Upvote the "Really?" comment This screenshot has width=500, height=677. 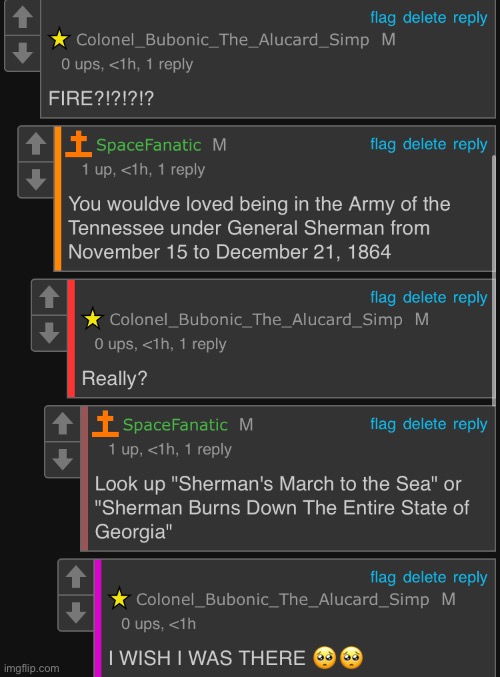pyautogui.click(x=49, y=297)
